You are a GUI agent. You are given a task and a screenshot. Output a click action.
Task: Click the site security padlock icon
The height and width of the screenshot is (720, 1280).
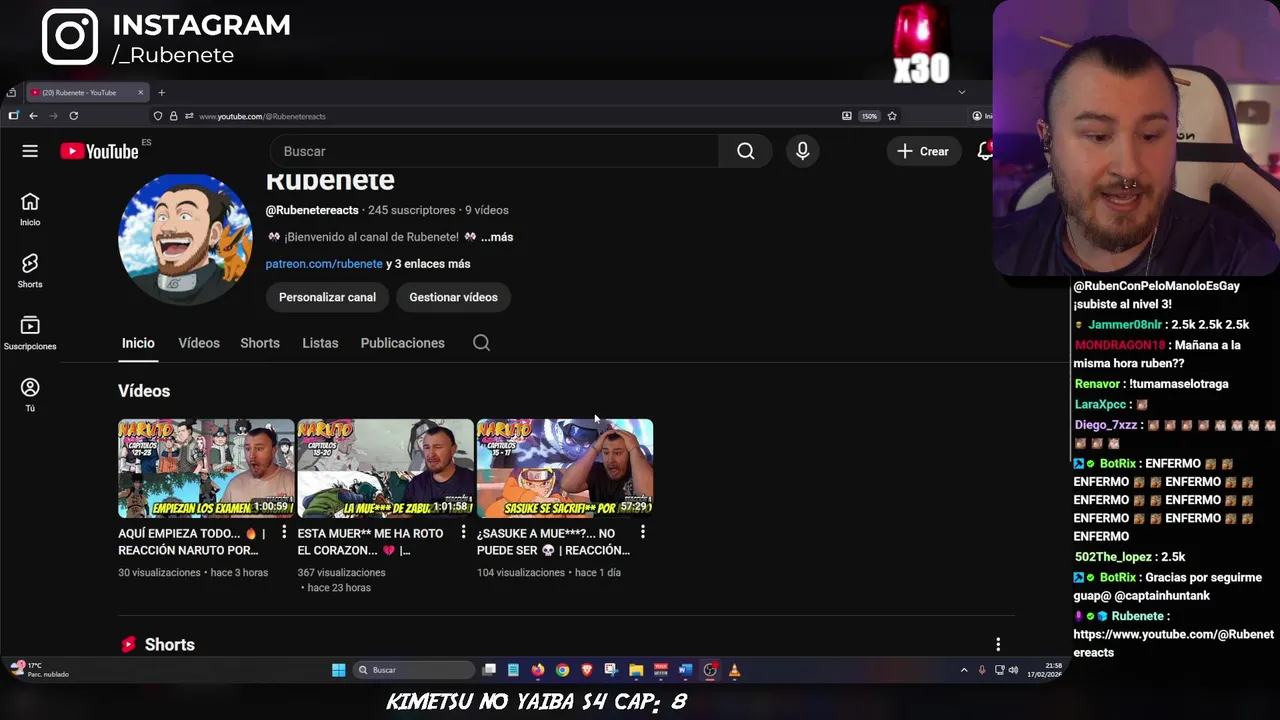[x=173, y=116]
